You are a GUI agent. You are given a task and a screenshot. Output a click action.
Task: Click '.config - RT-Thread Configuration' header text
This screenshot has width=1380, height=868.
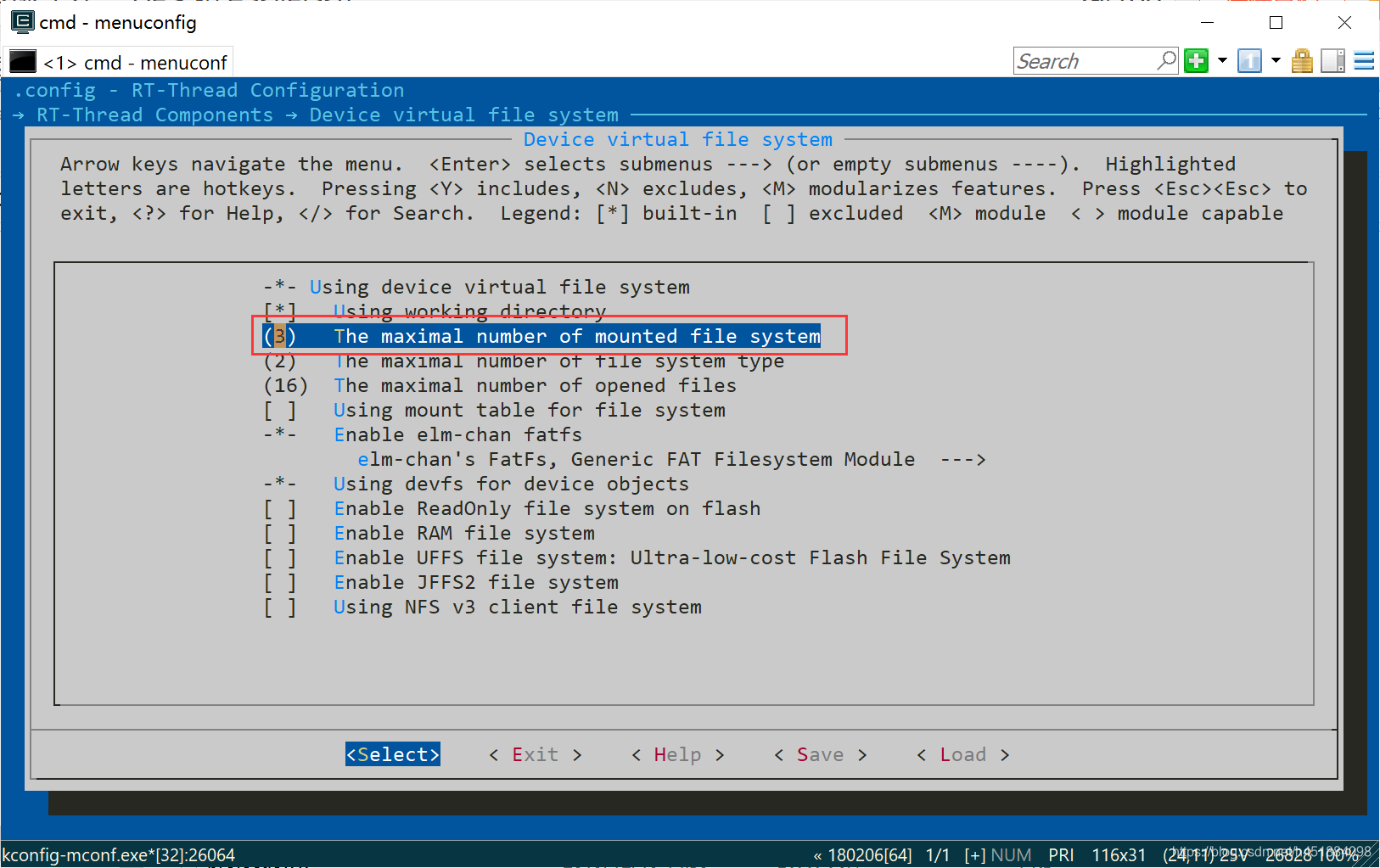coord(209,90)
